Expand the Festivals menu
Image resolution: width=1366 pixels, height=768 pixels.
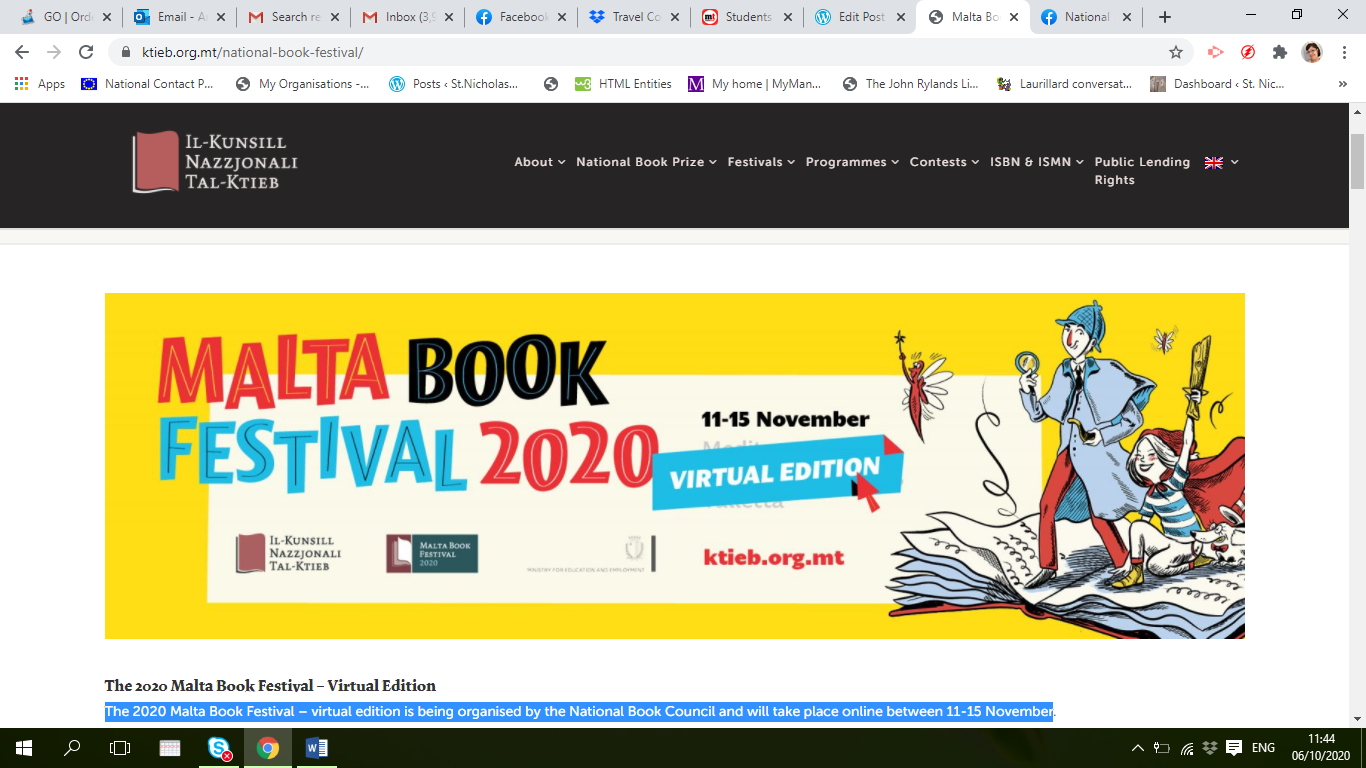(x=761, y=162)
